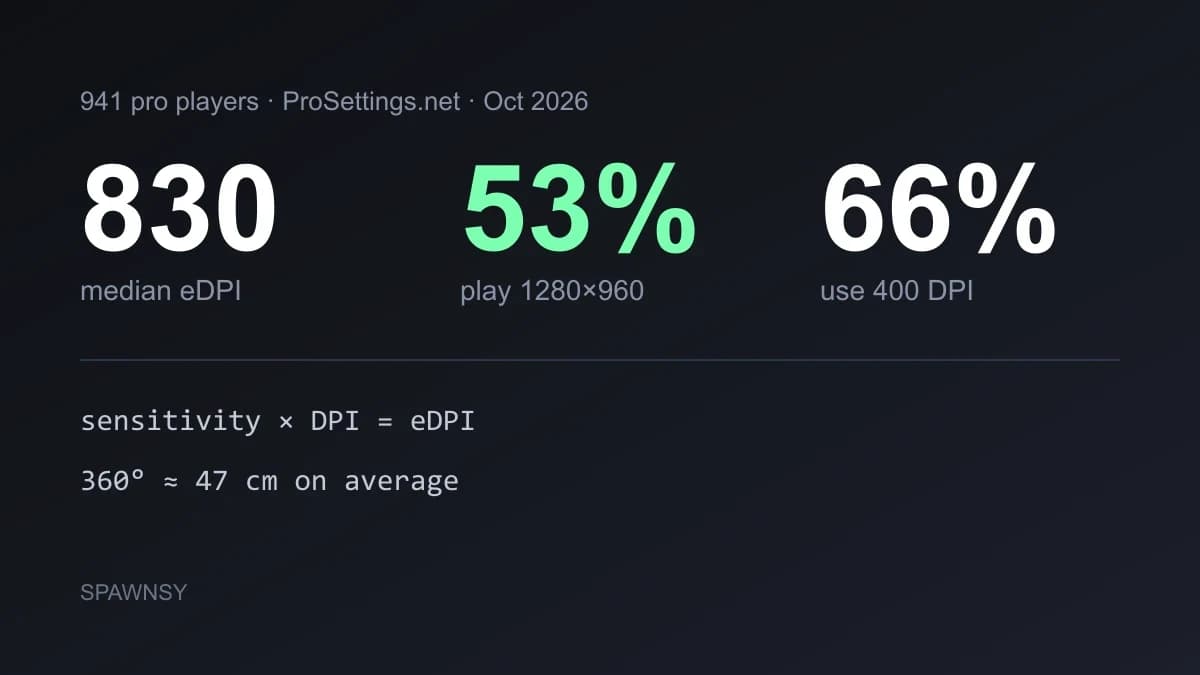Click the ProSettings.net source text
Image resolution: width=1200 pixels, height=675 pixels.
coord(371,102)
